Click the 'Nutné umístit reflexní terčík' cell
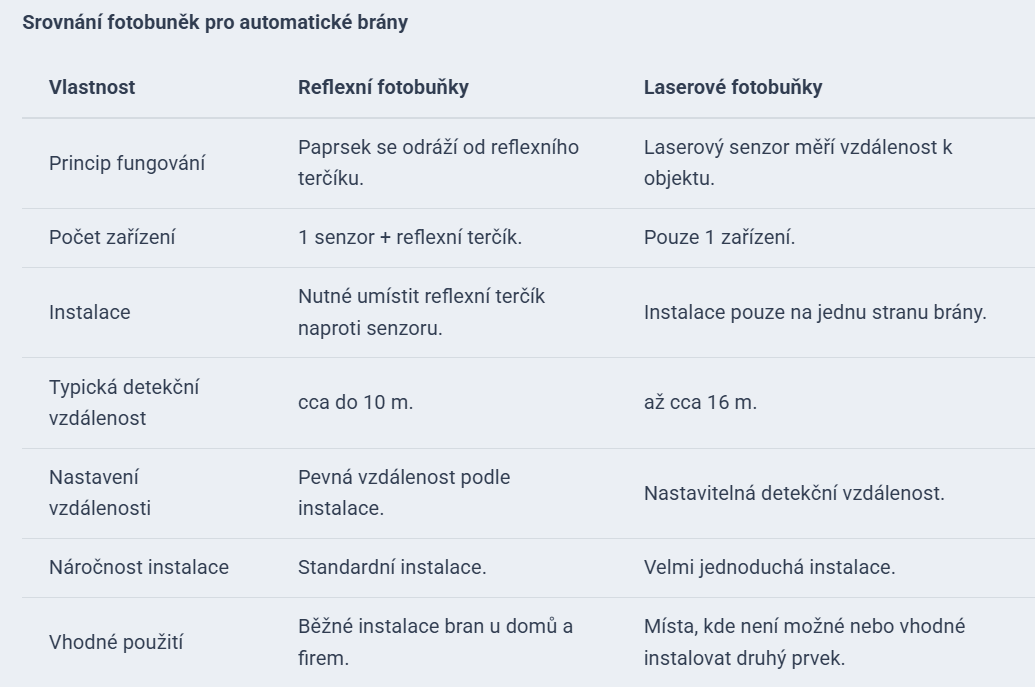 (x=421, y=312)
